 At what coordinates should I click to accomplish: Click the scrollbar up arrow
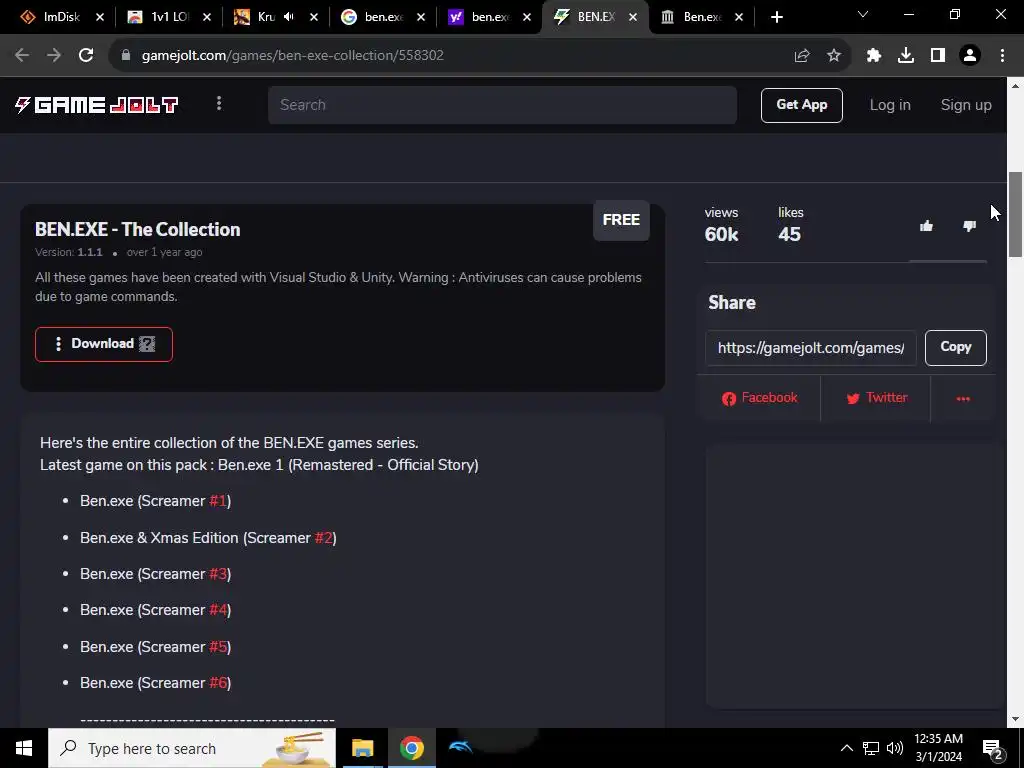pos(1015,86)
